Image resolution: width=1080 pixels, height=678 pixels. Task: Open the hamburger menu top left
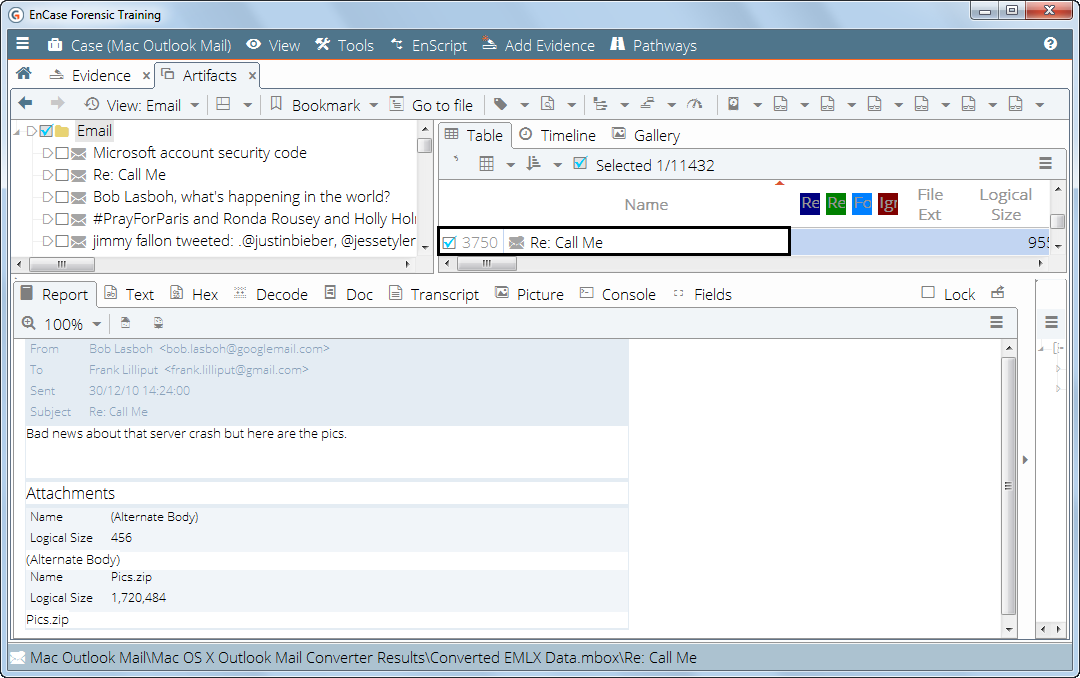click(22, 44)
